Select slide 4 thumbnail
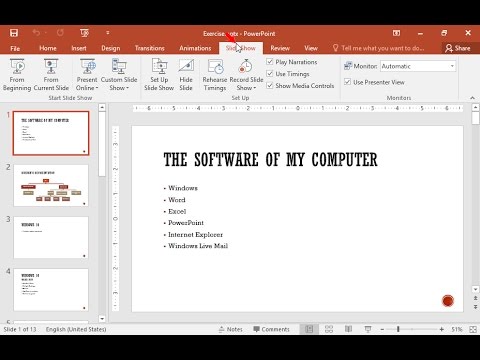 [x=51, y=290]
